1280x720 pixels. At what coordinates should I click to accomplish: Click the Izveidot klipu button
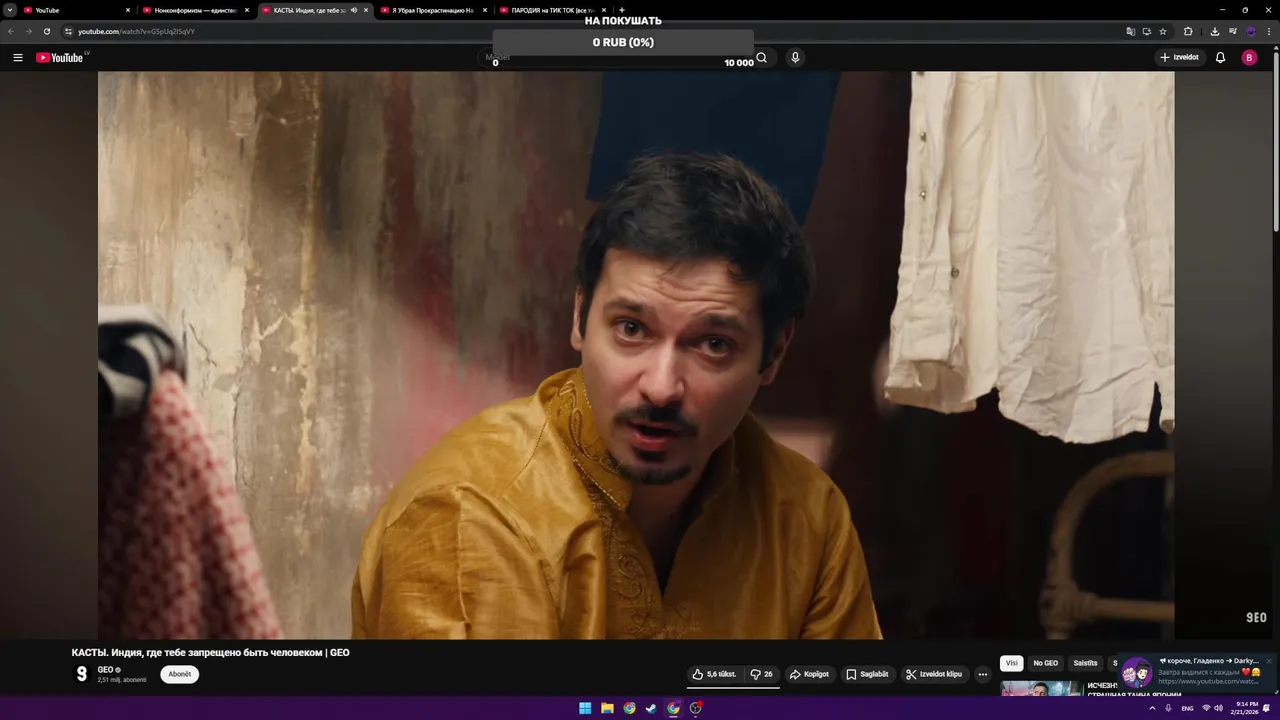(934, 674)
